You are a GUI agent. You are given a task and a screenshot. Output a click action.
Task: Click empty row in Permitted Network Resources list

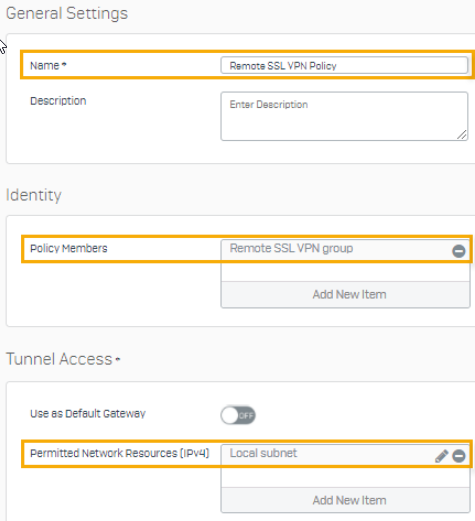pos(345,477)
